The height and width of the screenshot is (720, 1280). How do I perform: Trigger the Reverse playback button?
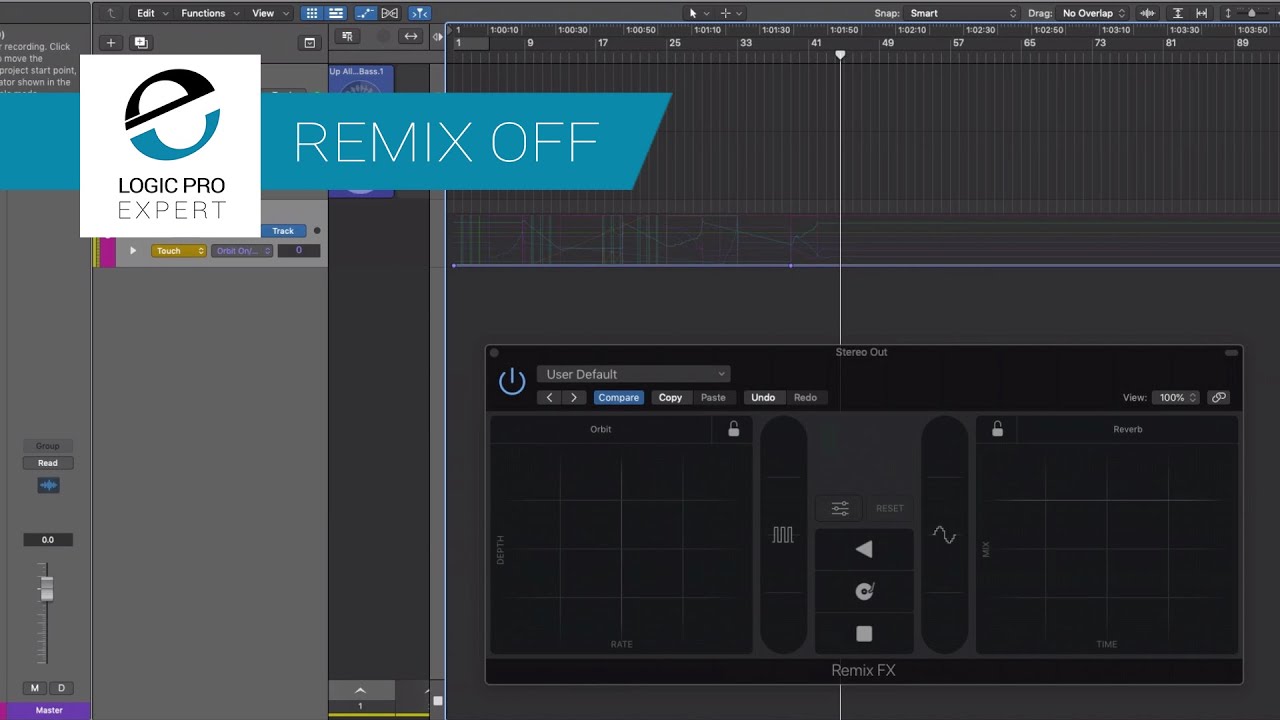[864, 549]
